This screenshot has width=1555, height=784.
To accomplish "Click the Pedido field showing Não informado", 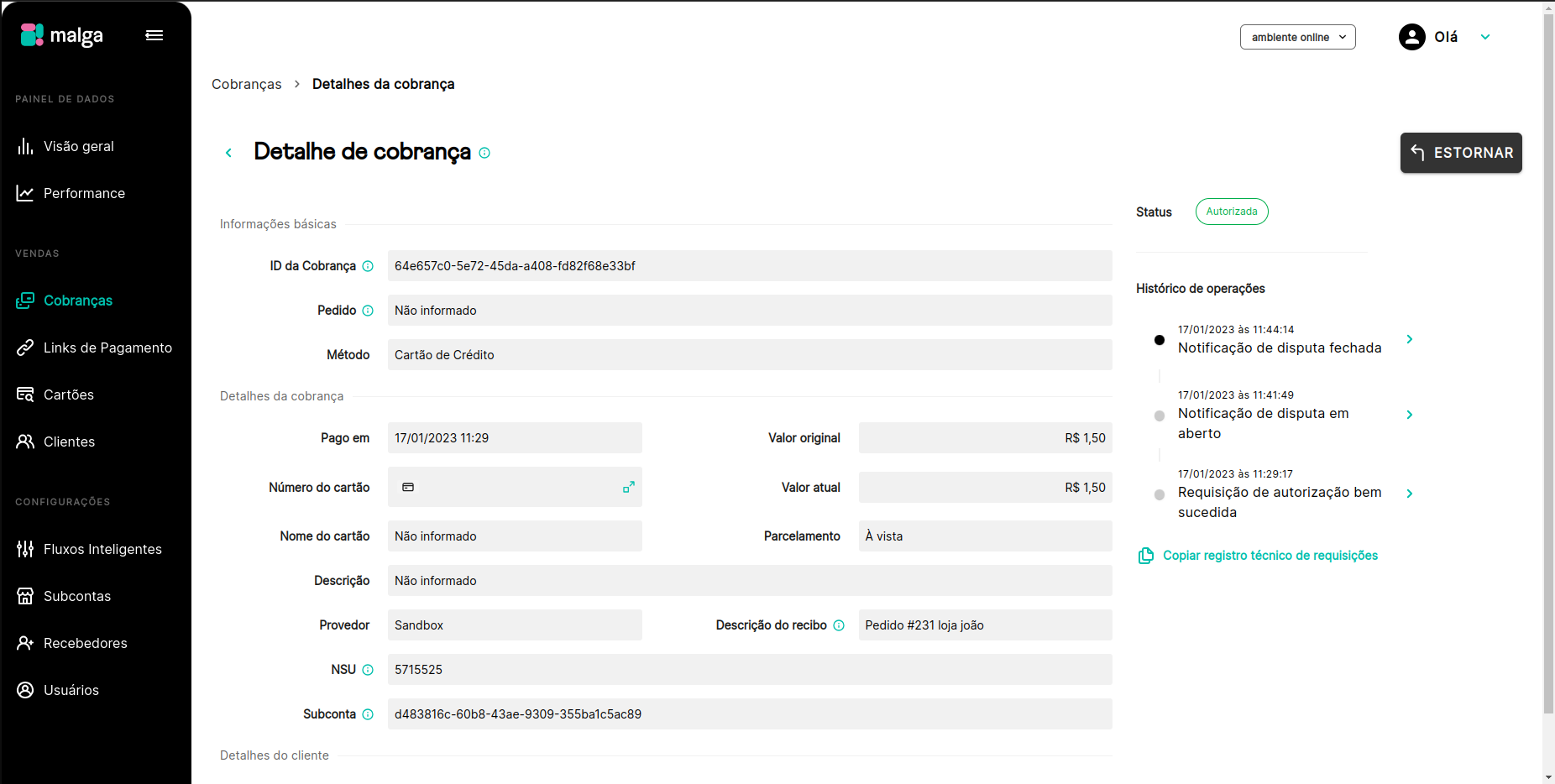I will 750,311.
